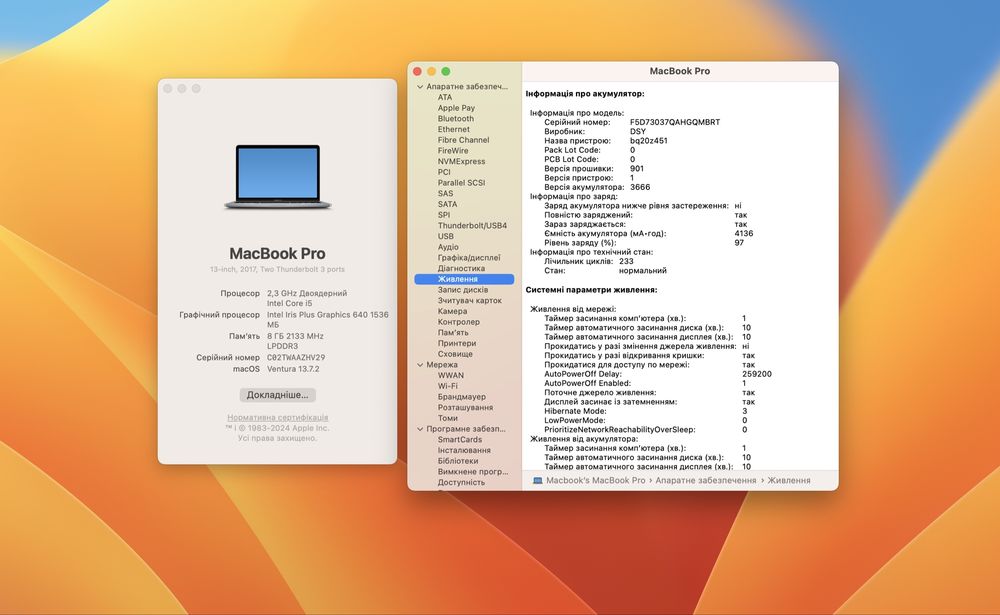1000x615 pixels.
Task: Click Живлення in the path bar
Action: (x=789, y=480)
